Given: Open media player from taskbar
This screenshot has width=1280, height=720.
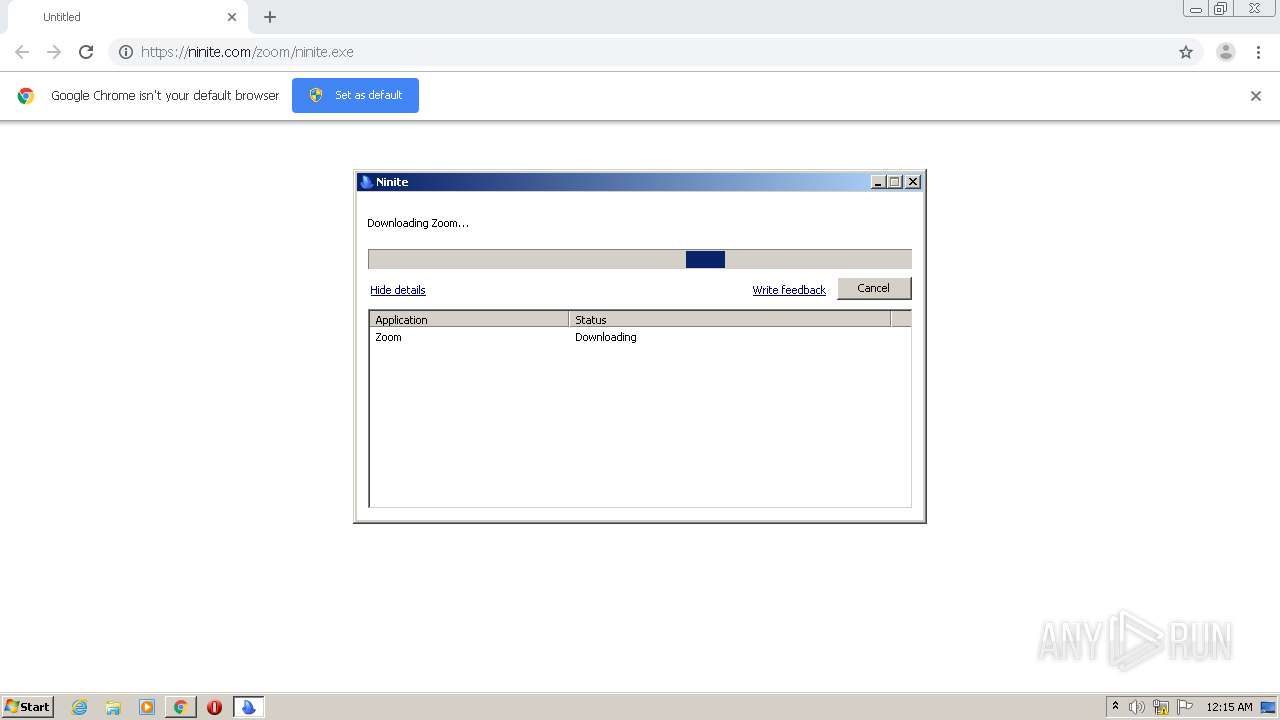Looking at the screenshot, I should tap(147, 707).
